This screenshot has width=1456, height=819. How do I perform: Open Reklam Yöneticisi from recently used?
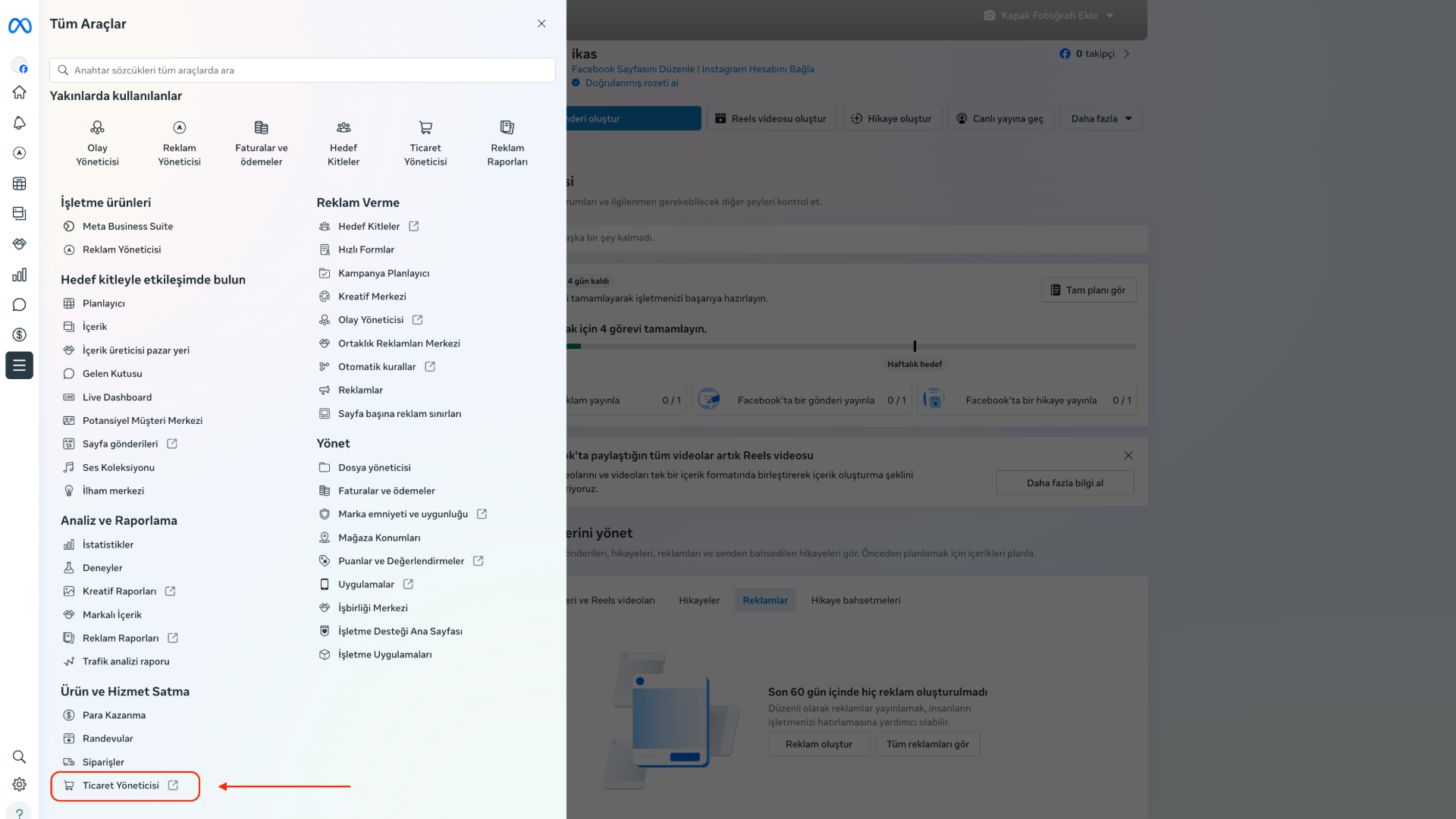tap(180, 143)
